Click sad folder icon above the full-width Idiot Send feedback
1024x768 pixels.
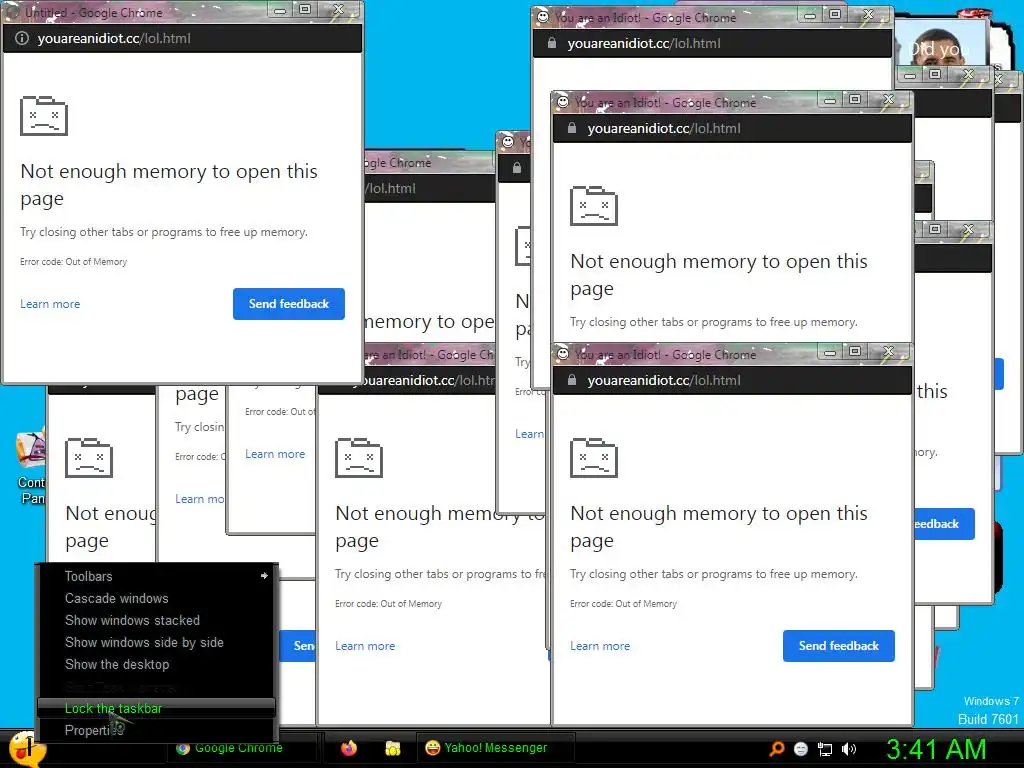click(x=594, y=458)
